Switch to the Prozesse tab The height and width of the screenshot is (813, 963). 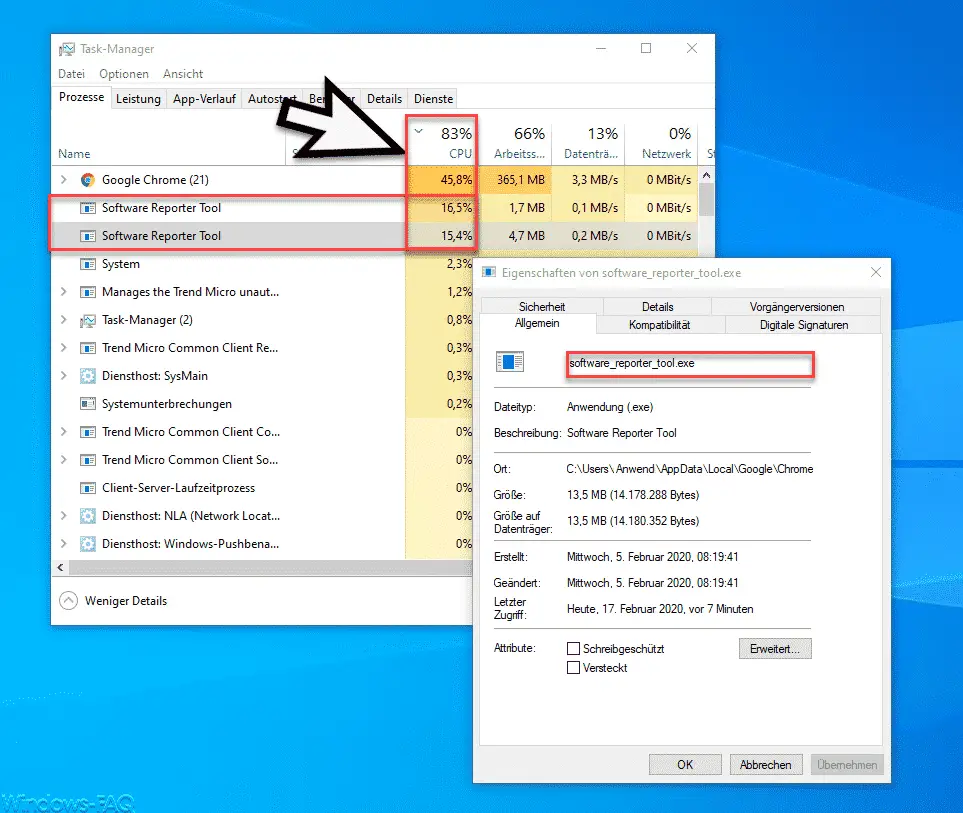click(82, 98)
